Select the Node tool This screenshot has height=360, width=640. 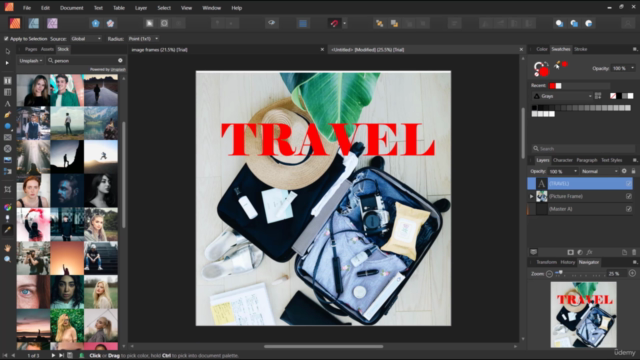click(7, 63)
